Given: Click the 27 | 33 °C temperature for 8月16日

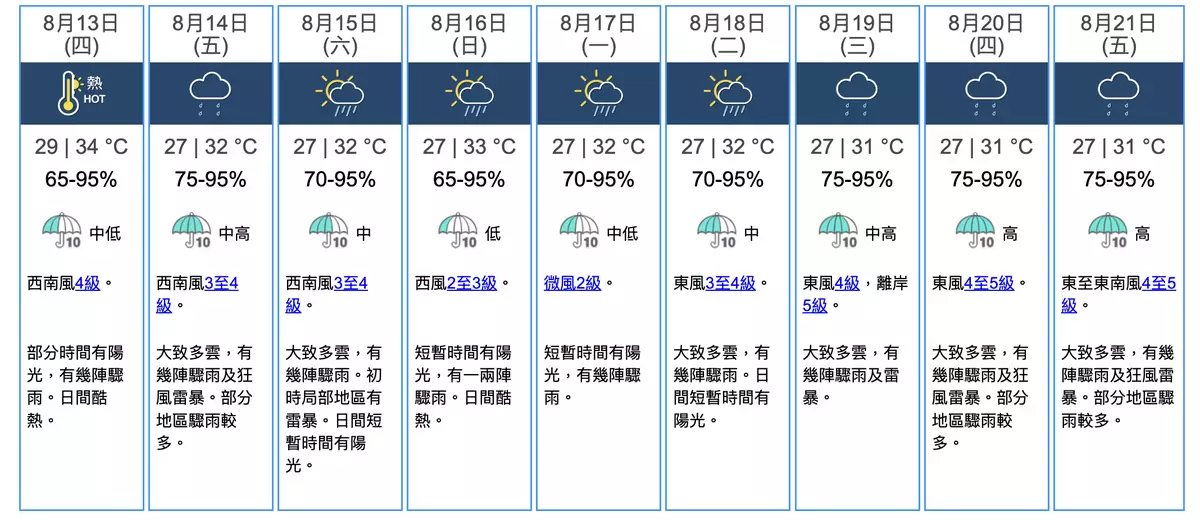Looking at the screenshot, I should point(469,147).
